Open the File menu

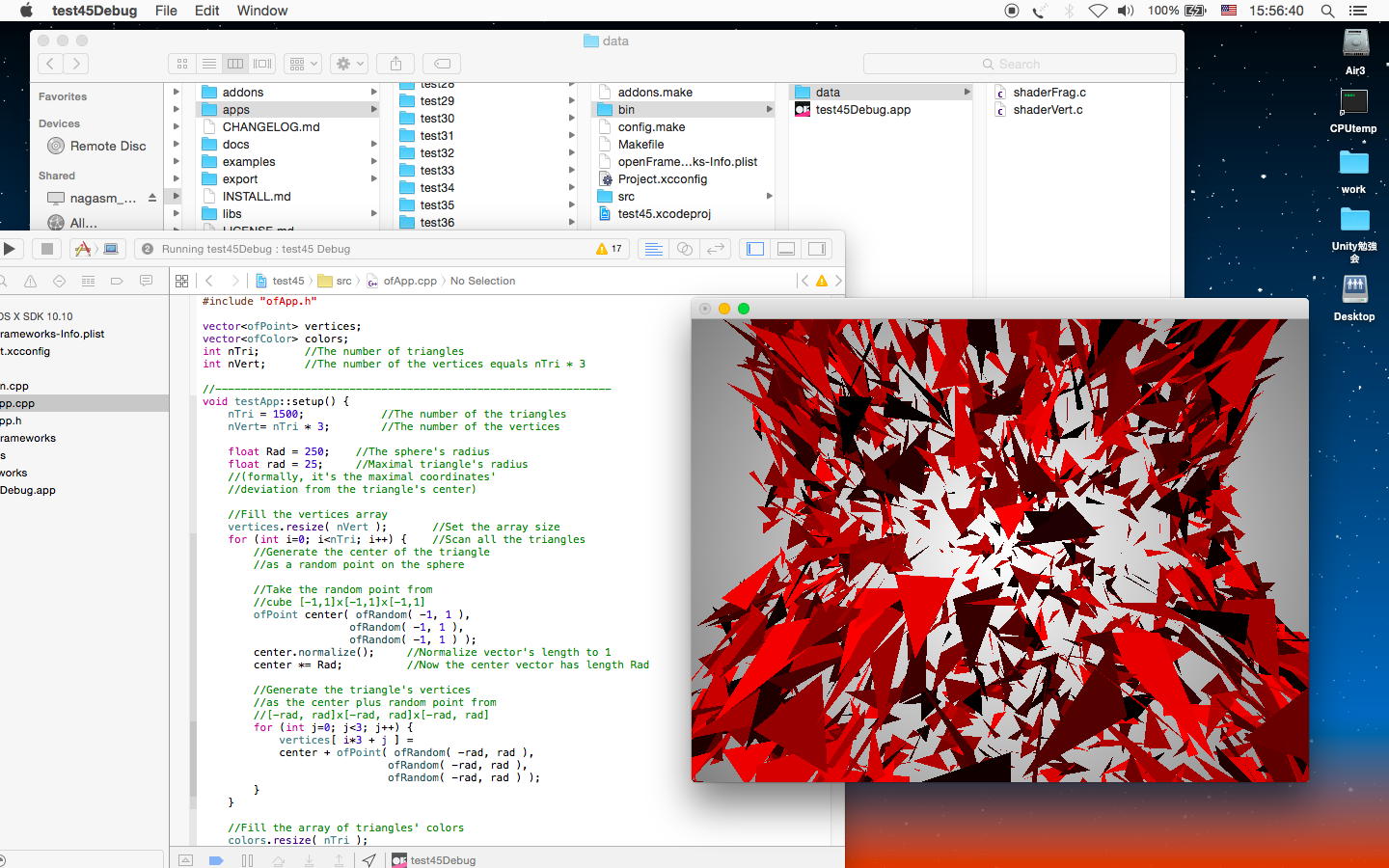click(166, 11)
